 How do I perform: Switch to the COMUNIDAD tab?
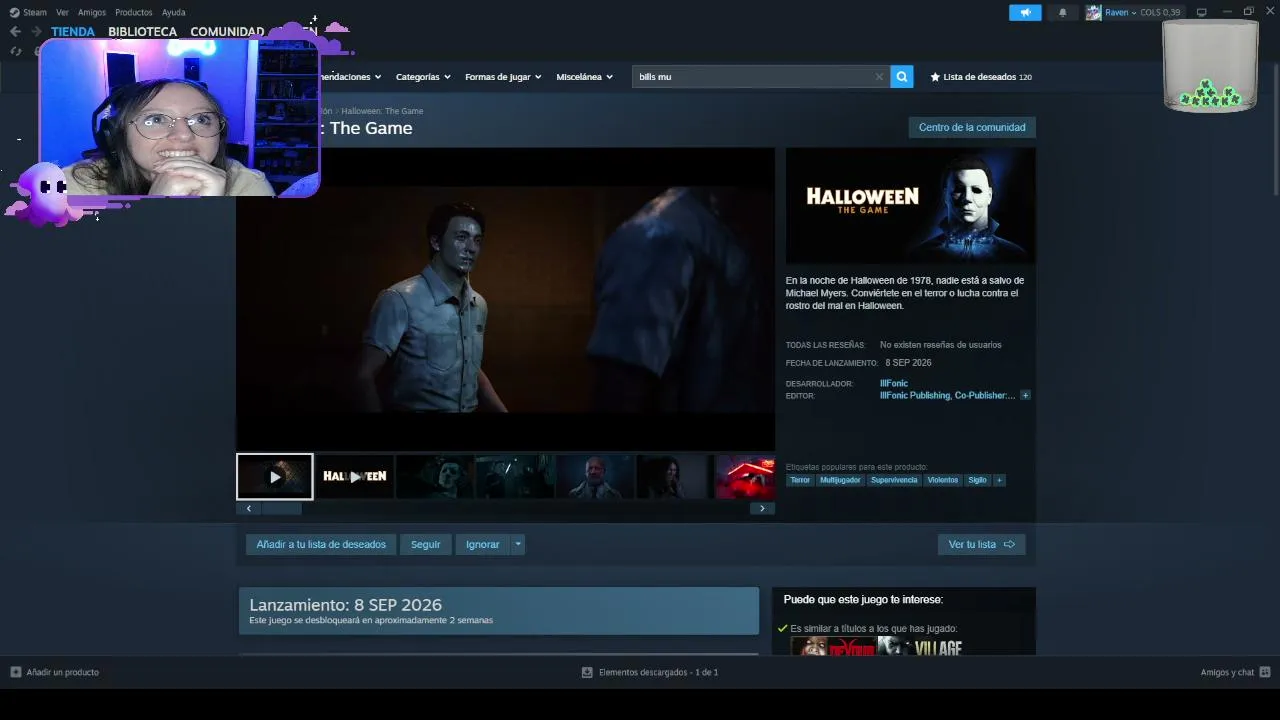coord(227,31)
